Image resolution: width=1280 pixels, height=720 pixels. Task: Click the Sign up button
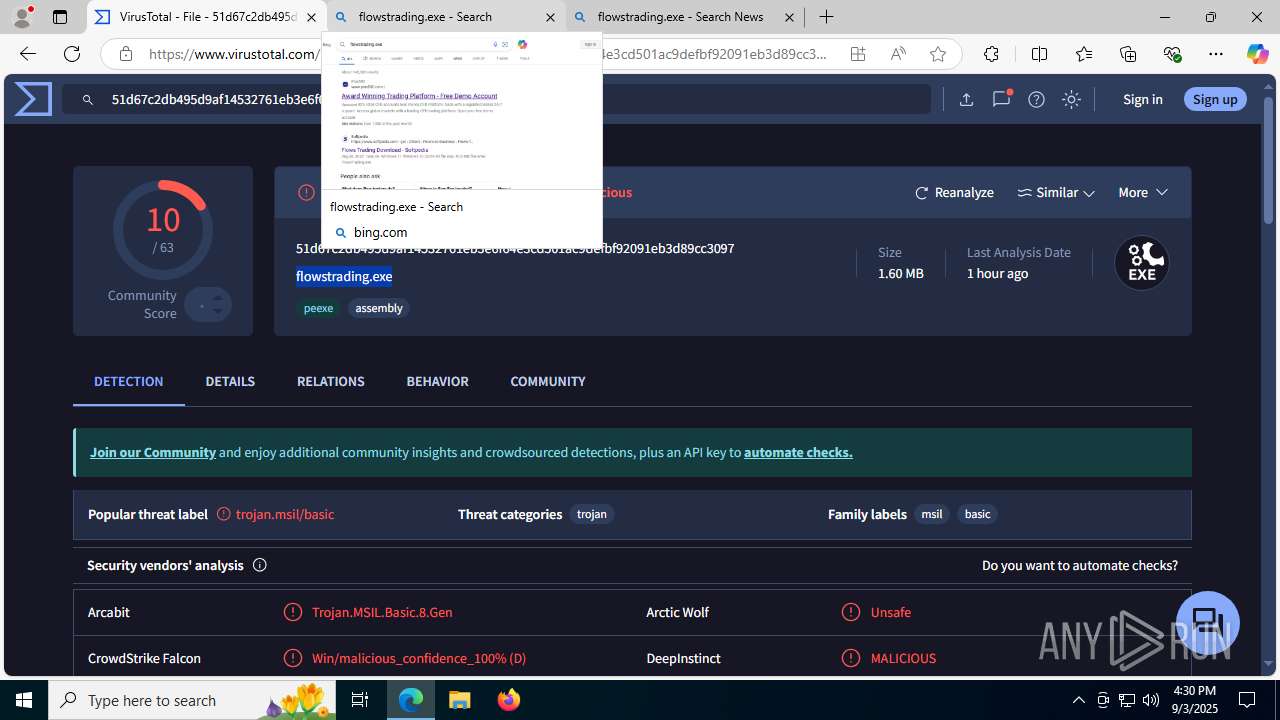tap(1215, 99)
